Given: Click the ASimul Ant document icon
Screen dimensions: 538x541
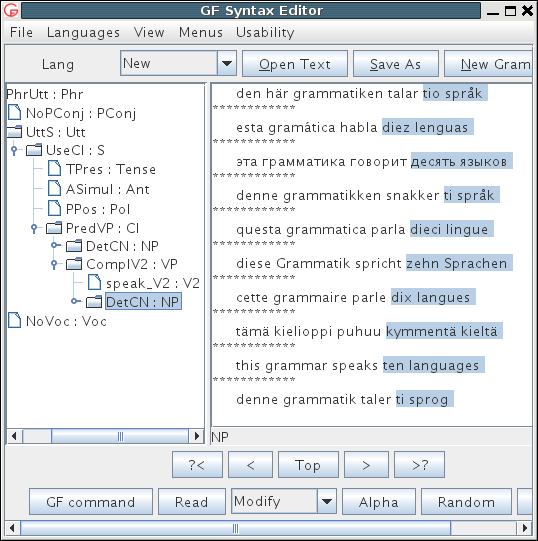Looking at the screenshot, I should 54,188.
